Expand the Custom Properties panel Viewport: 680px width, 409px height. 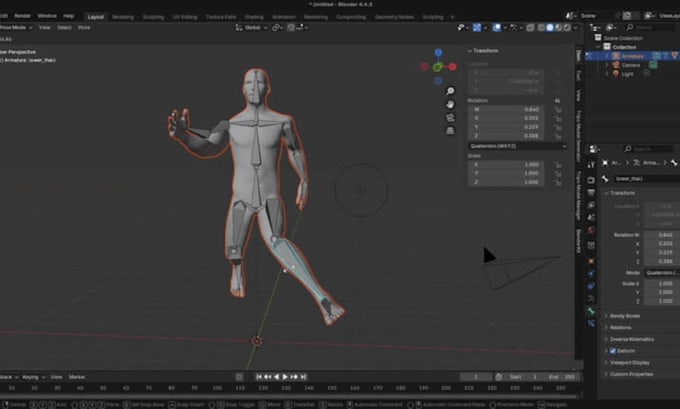pos(631,374)
